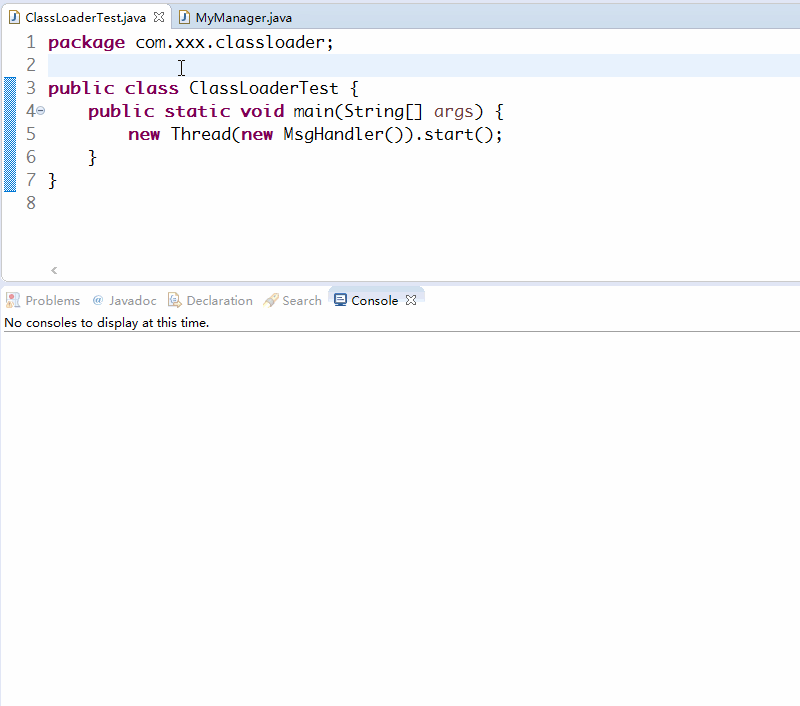The image size is (800, 706).
Task: Click the editor horizontal scroll left arrow
Action: [x=54, y=270]
